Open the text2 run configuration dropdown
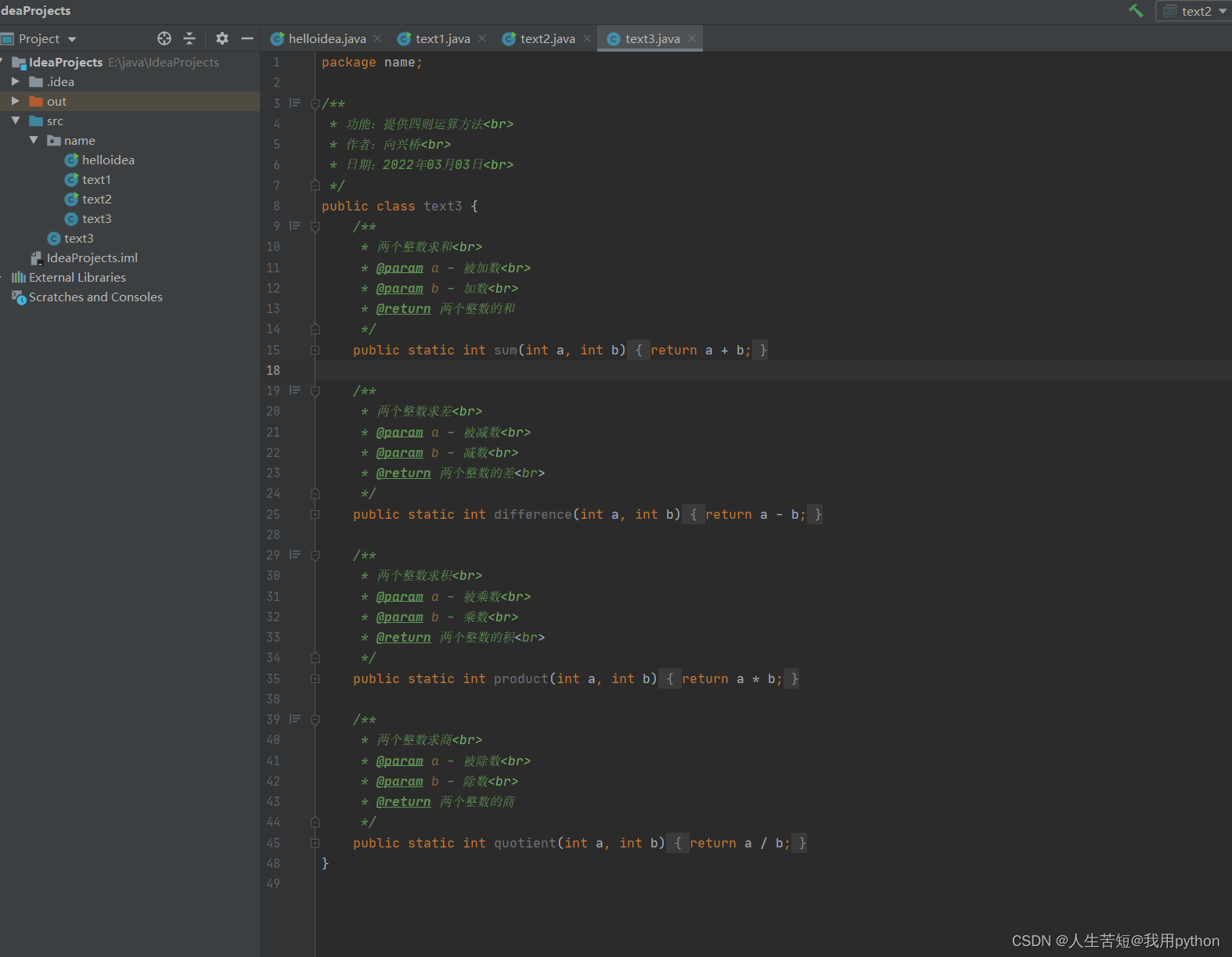1232x957 pixels. (x=1194, y=11)
